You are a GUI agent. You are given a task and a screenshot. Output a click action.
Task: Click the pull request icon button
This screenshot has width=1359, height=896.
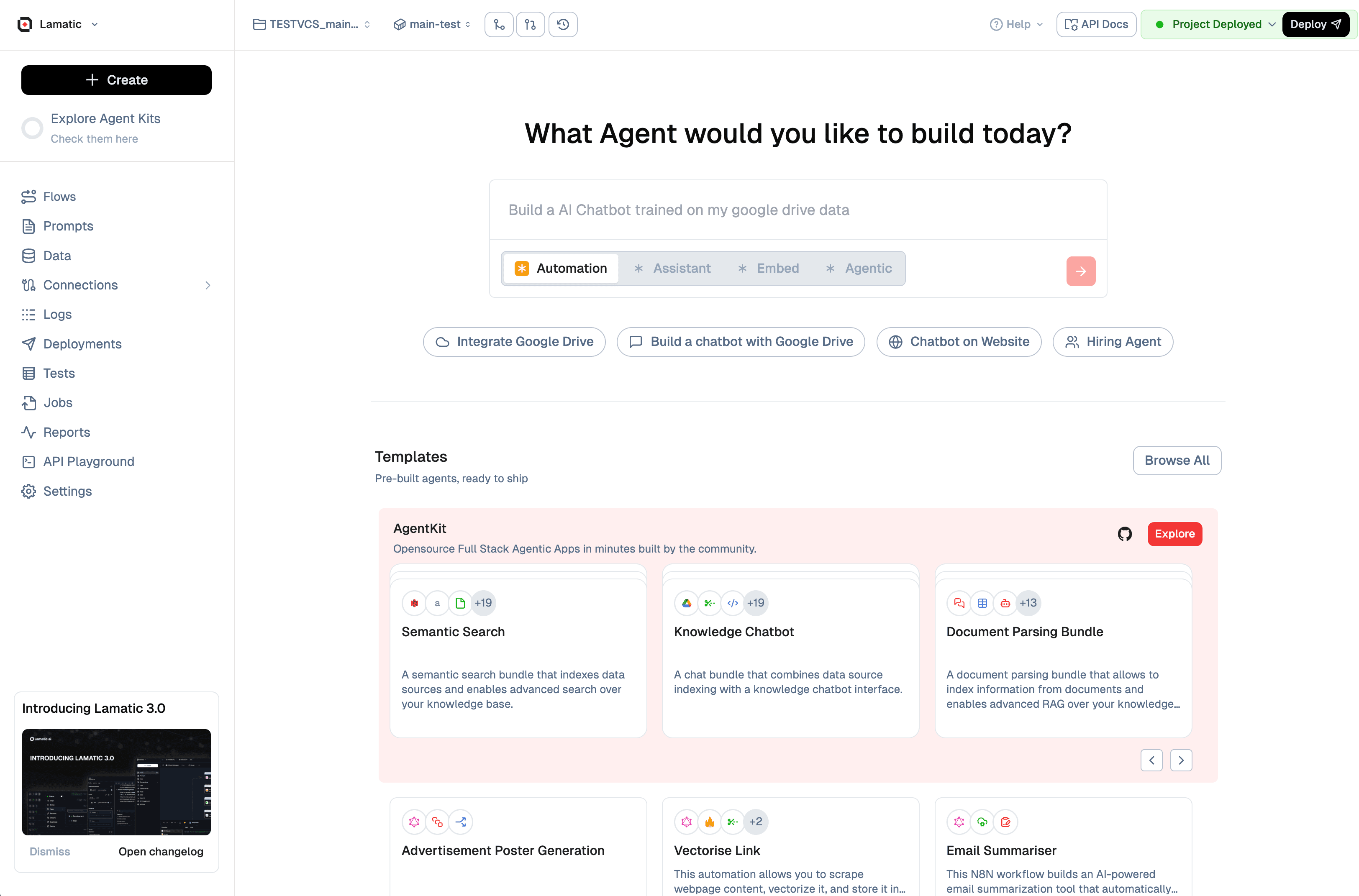click(531, 25)
